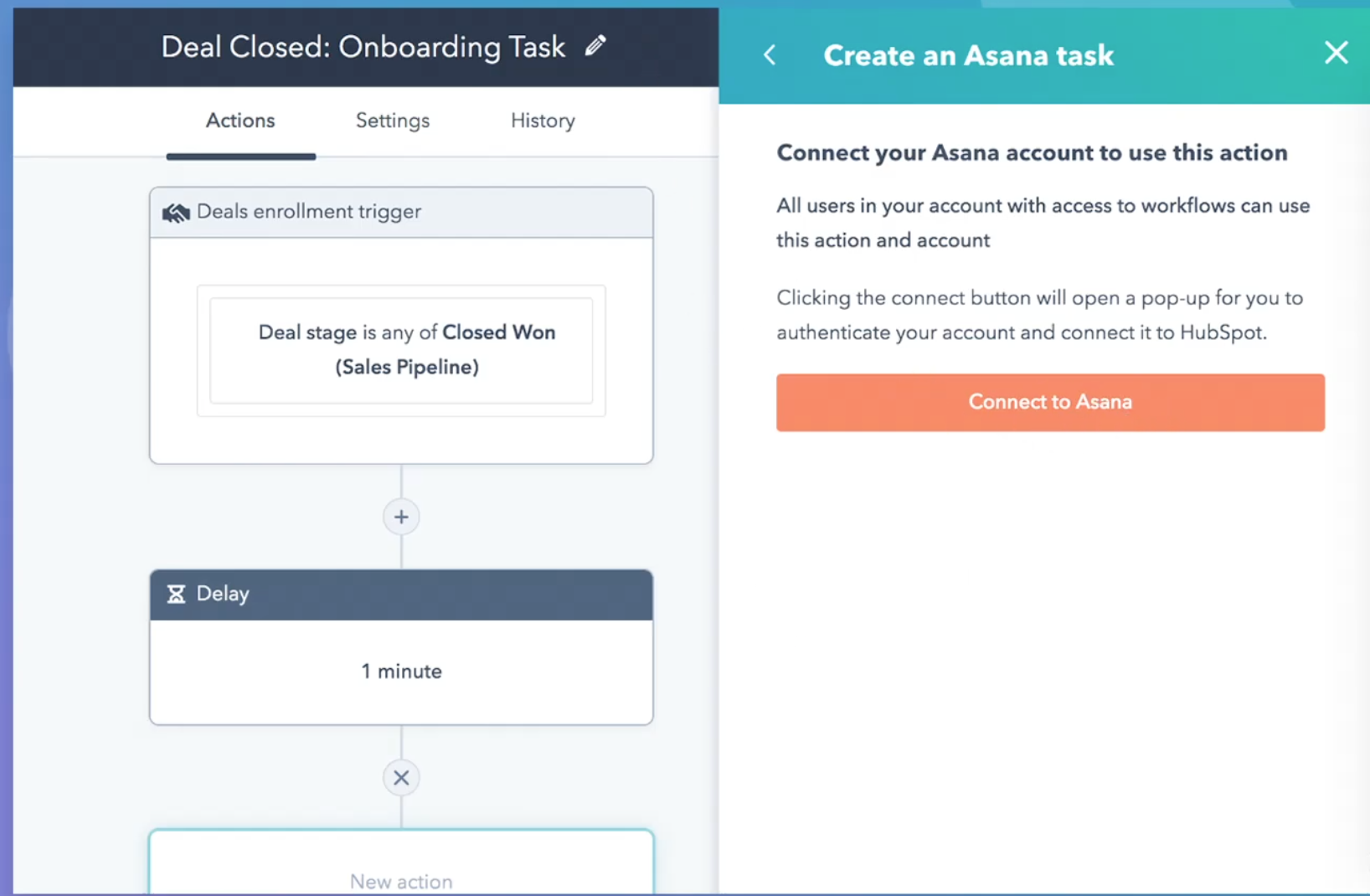
Task: Switch to the Actions tab
Action: point(240,121)
